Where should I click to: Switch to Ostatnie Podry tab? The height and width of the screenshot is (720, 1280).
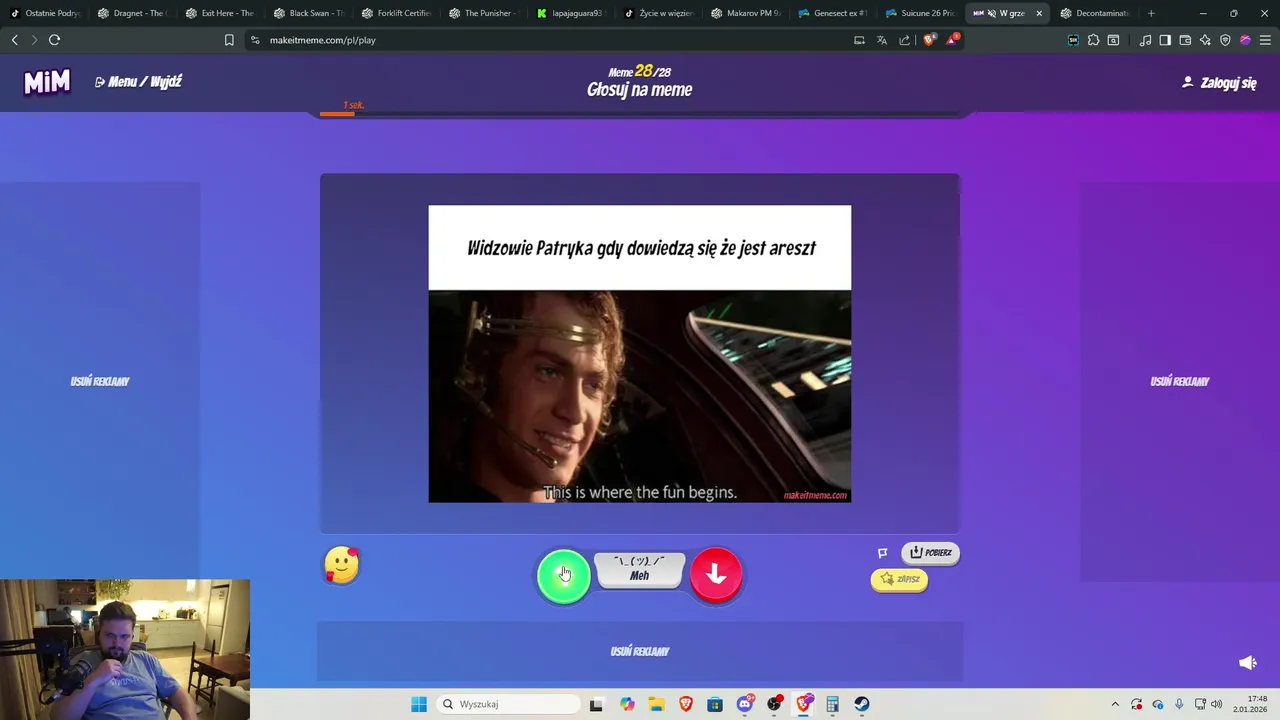coord(44,13)
